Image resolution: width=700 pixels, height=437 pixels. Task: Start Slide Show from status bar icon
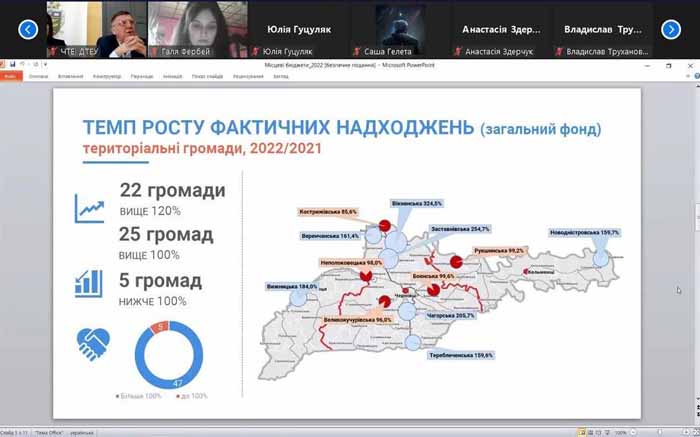point(608,433)
